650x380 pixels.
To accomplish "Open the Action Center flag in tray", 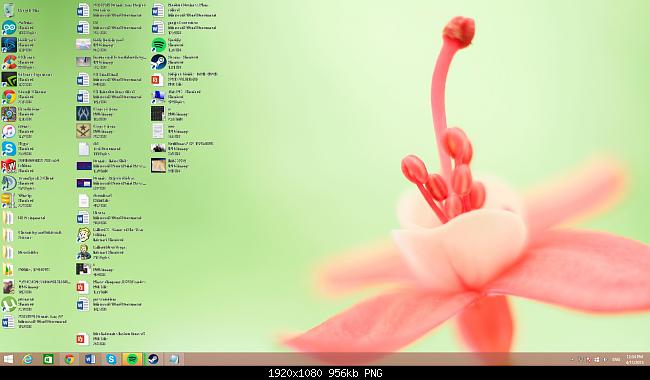I will click(x=588, y=359).
